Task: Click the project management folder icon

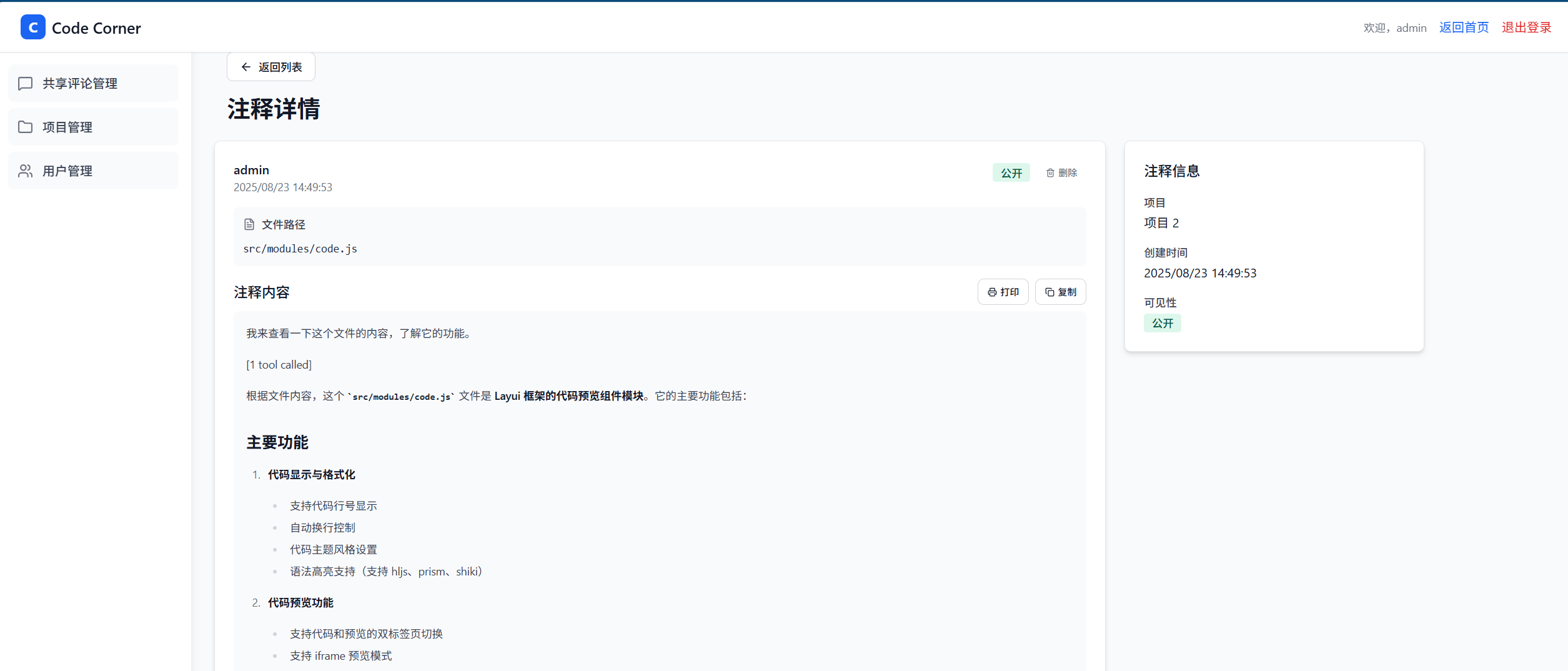Action: click(26, 127)
